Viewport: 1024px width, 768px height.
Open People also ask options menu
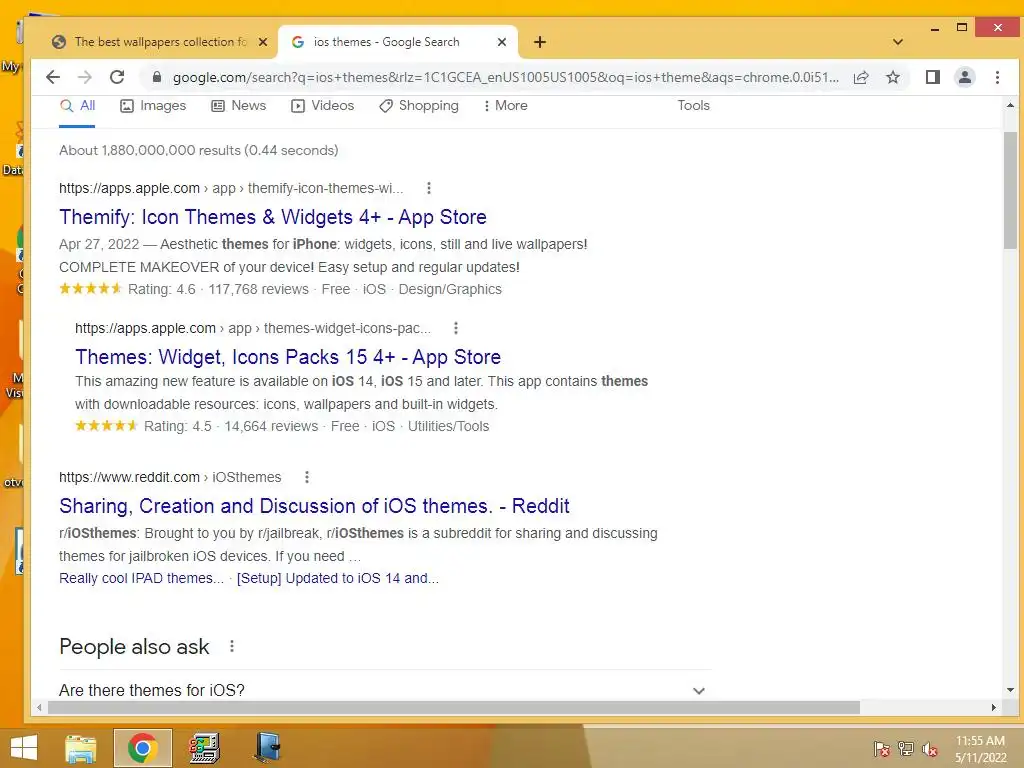232,647
